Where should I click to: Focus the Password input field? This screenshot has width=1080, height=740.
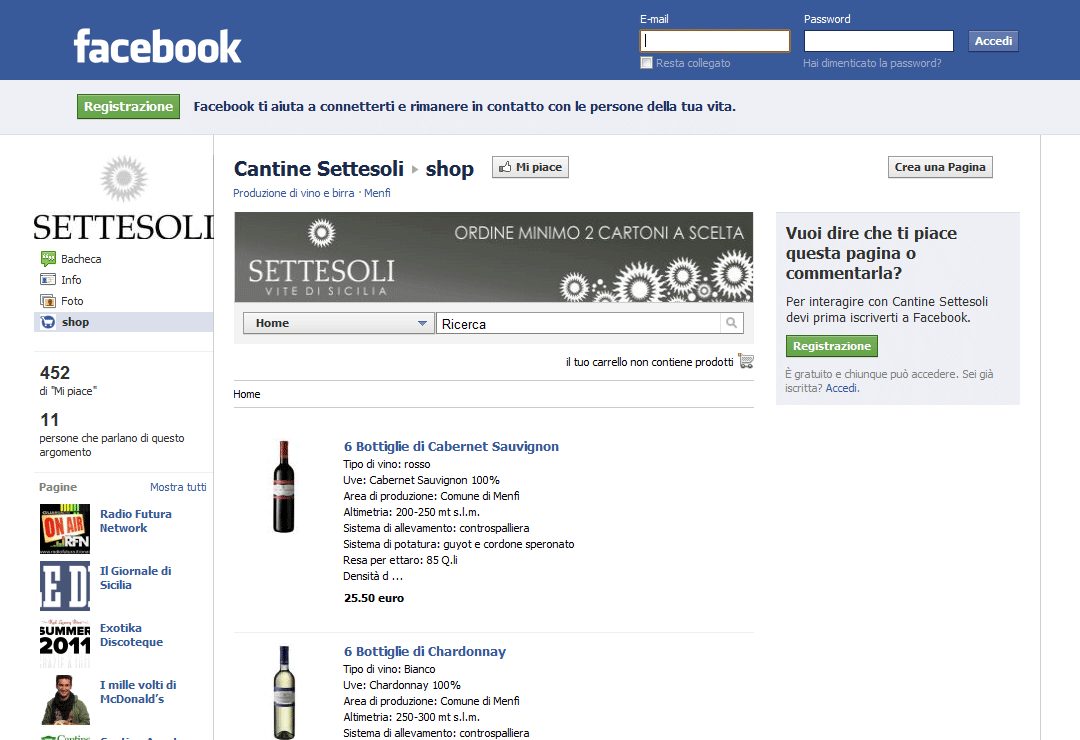pyautogui.click(x=879, y=41)
